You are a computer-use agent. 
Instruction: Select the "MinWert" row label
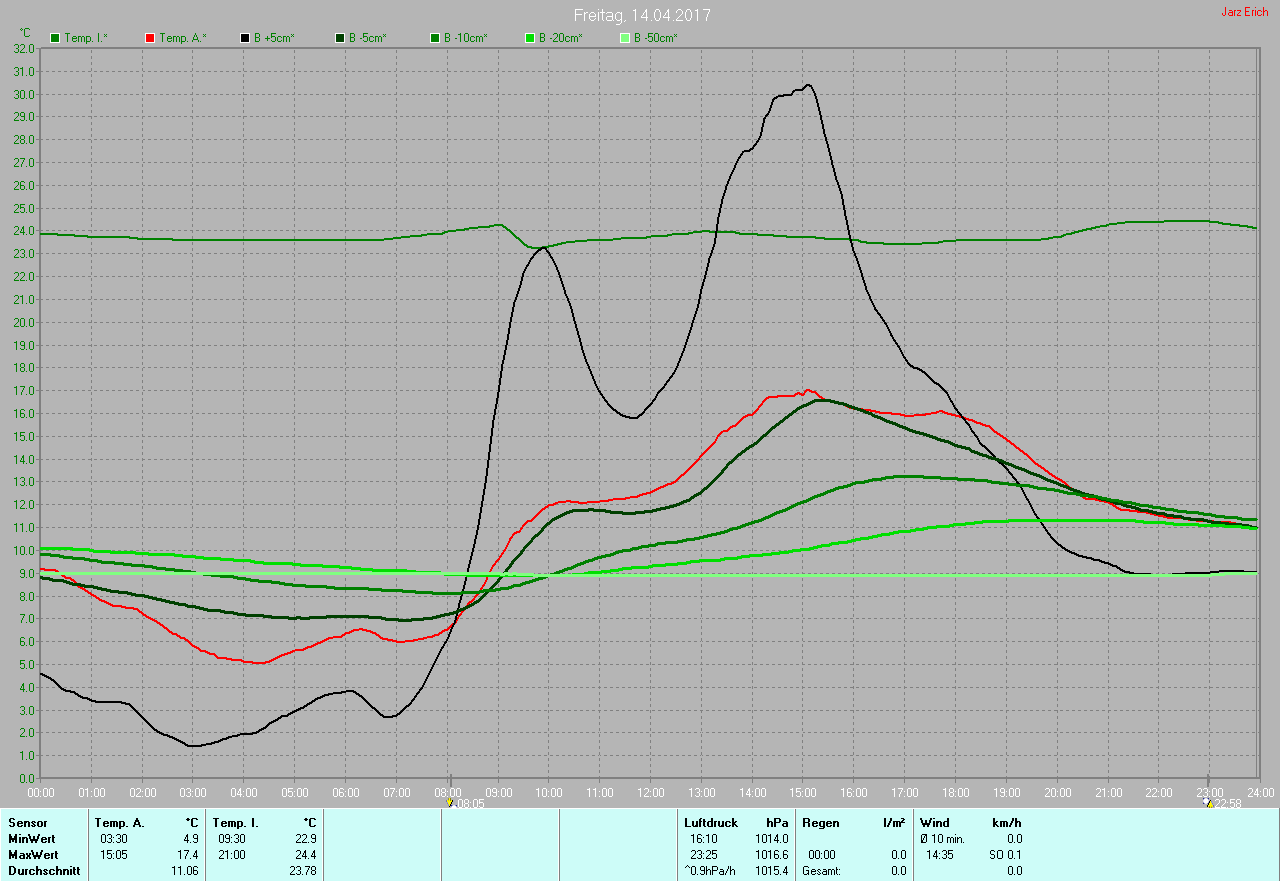pyautogui.click(x=32, y=839)
